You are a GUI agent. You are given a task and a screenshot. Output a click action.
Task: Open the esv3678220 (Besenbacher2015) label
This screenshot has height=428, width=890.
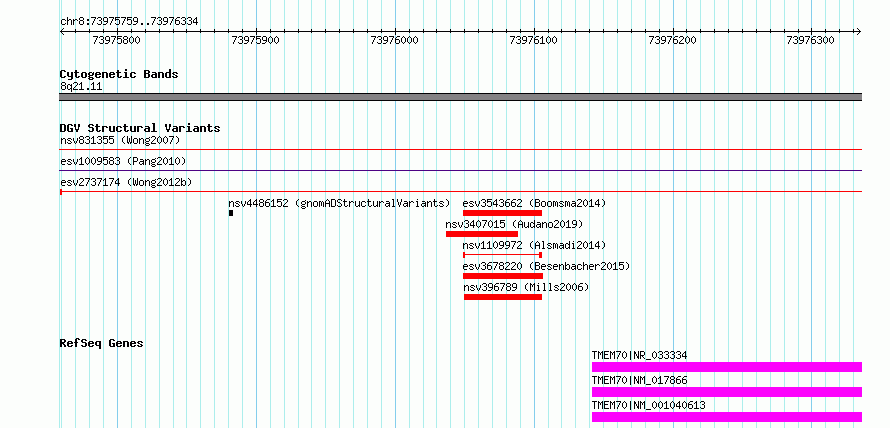tap(546, 266)
